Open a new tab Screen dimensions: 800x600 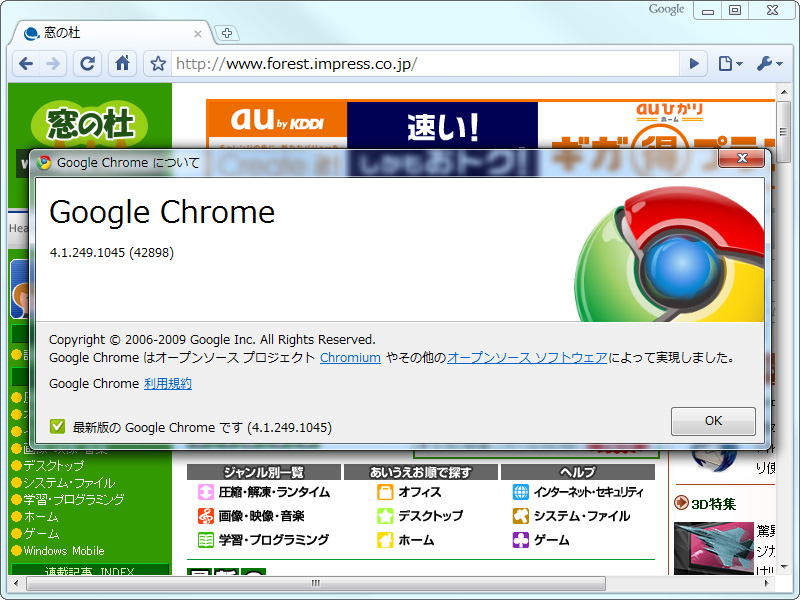coord(226,33)
